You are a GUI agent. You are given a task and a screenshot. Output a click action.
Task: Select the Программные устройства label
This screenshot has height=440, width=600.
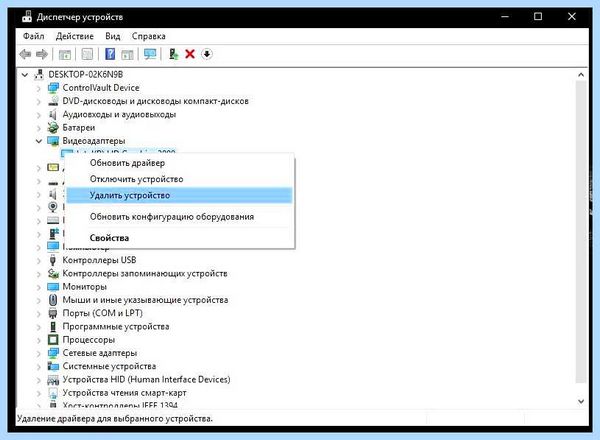click(x=116, y=327)
